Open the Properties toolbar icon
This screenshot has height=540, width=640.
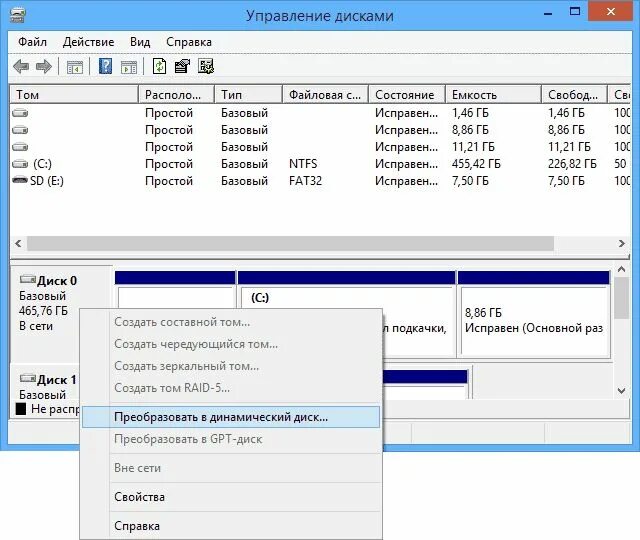(x=182, y=66)
